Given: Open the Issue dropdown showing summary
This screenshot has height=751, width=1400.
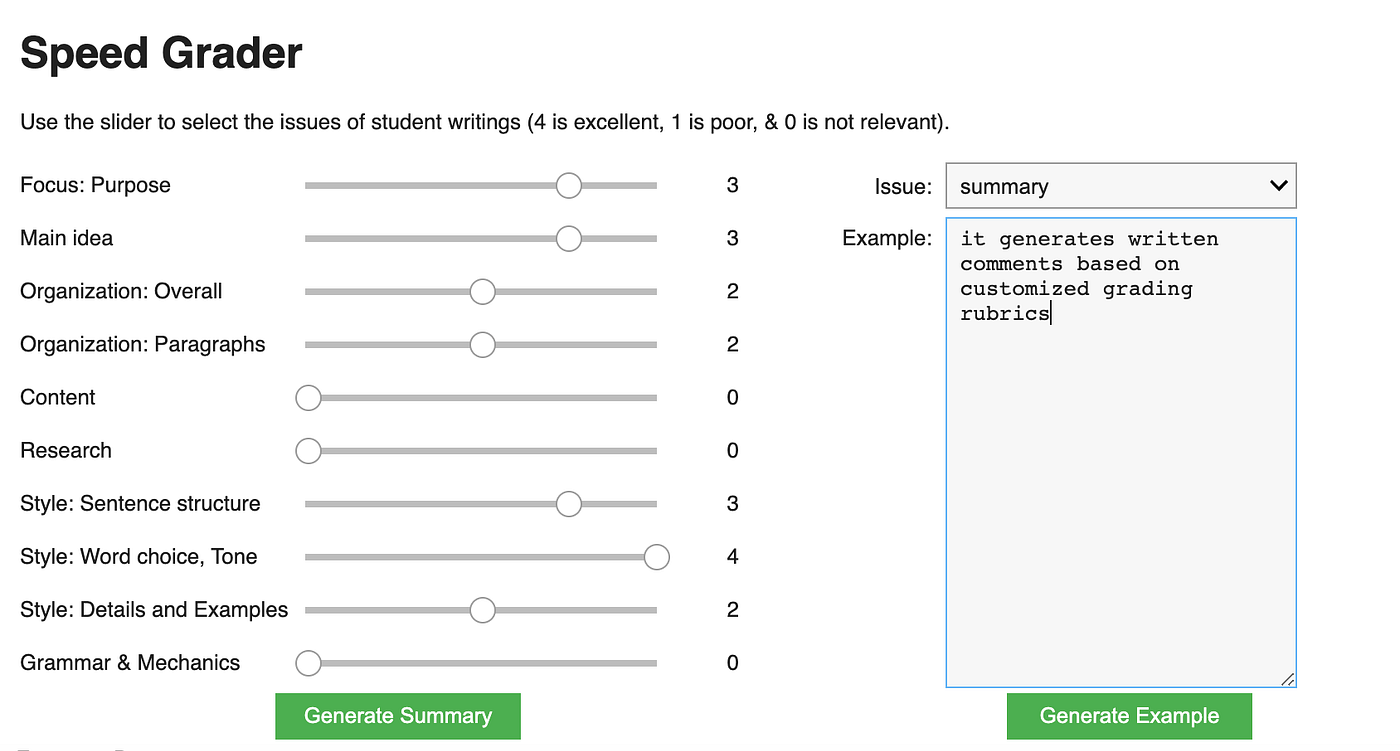Looking at the screenshot, I should click(x=1120, y=185).
